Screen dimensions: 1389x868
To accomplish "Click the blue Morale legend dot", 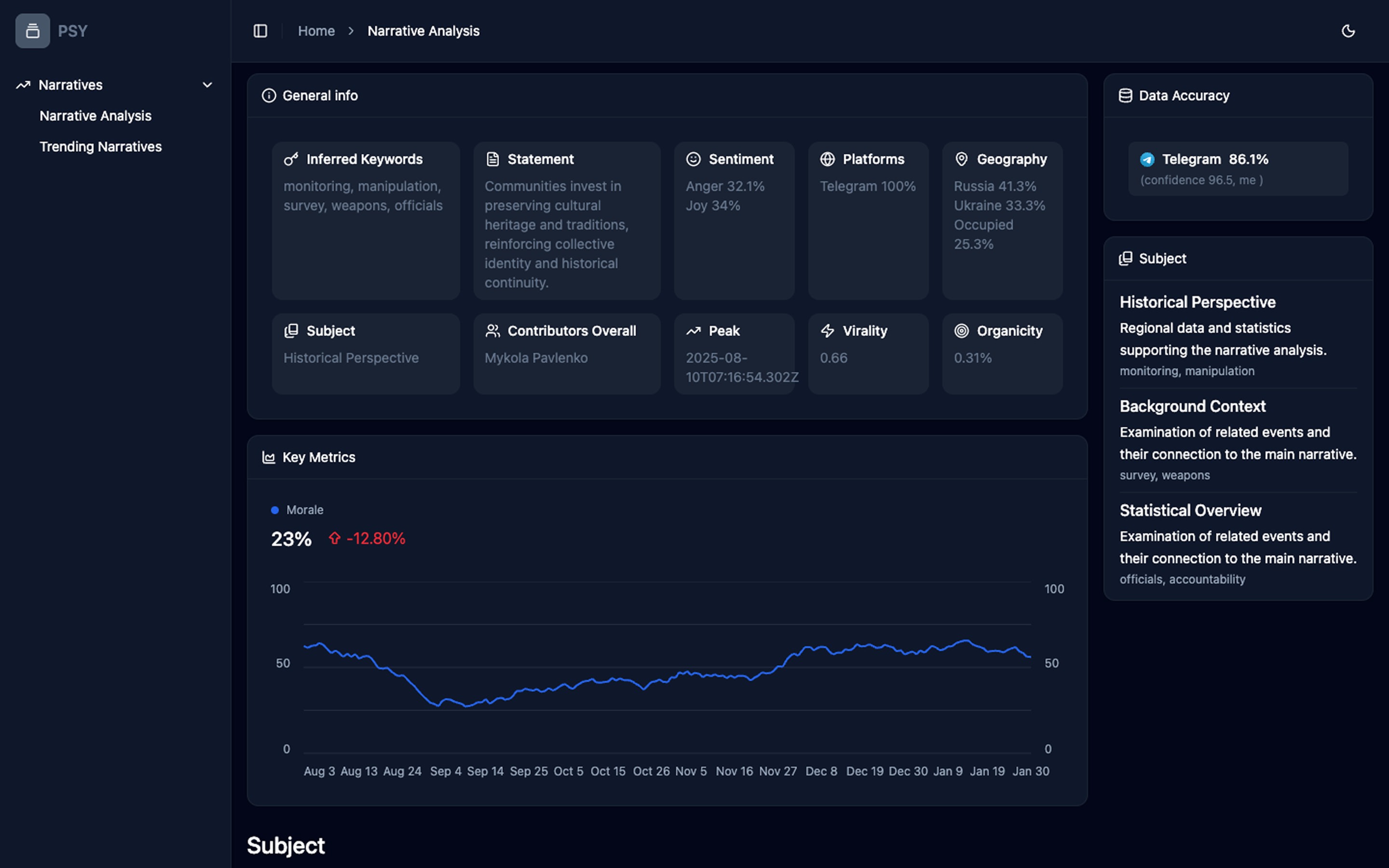I will coord(275,510).
